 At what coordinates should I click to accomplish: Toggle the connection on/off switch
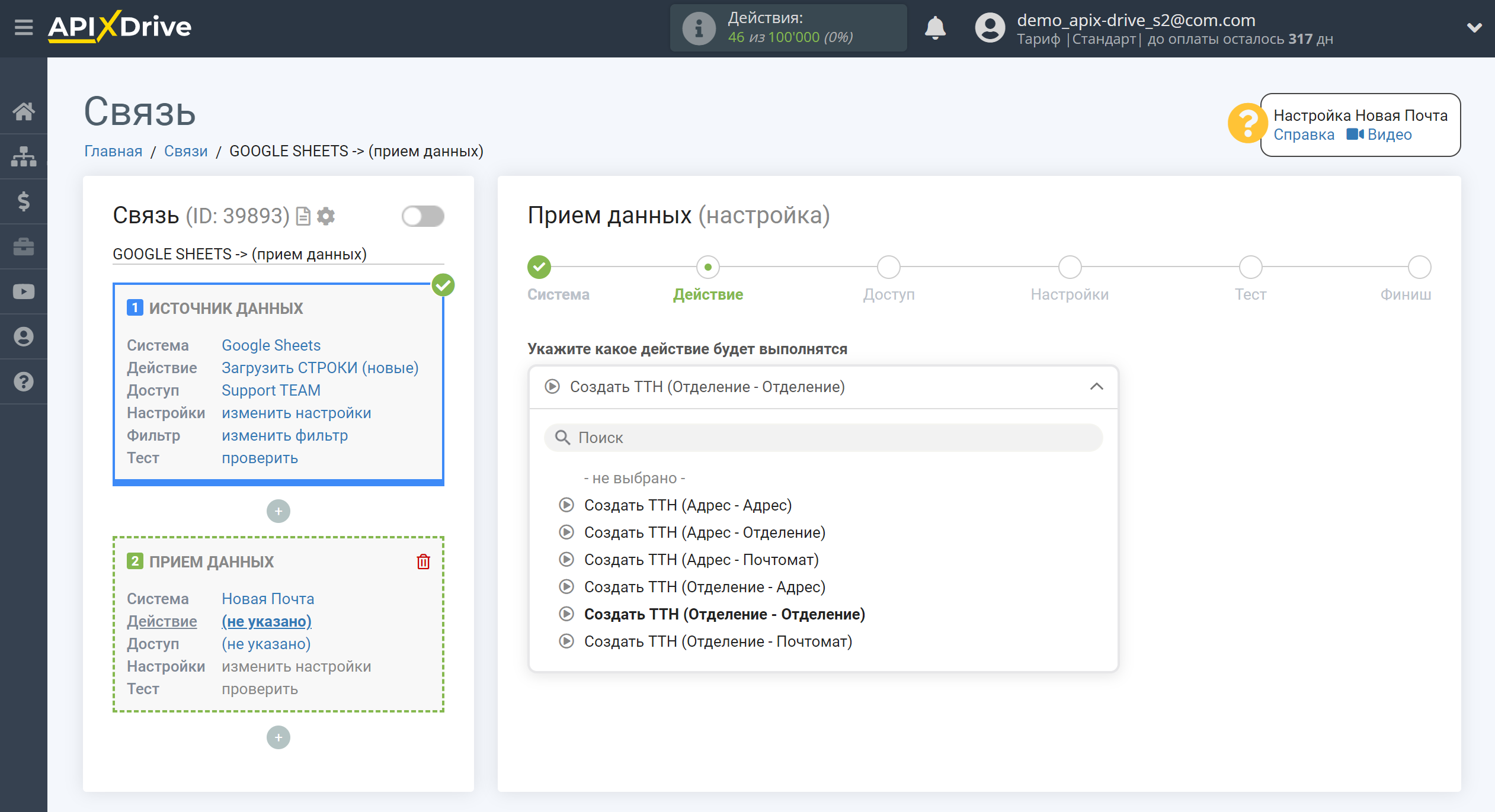click(x=422, y=216)
